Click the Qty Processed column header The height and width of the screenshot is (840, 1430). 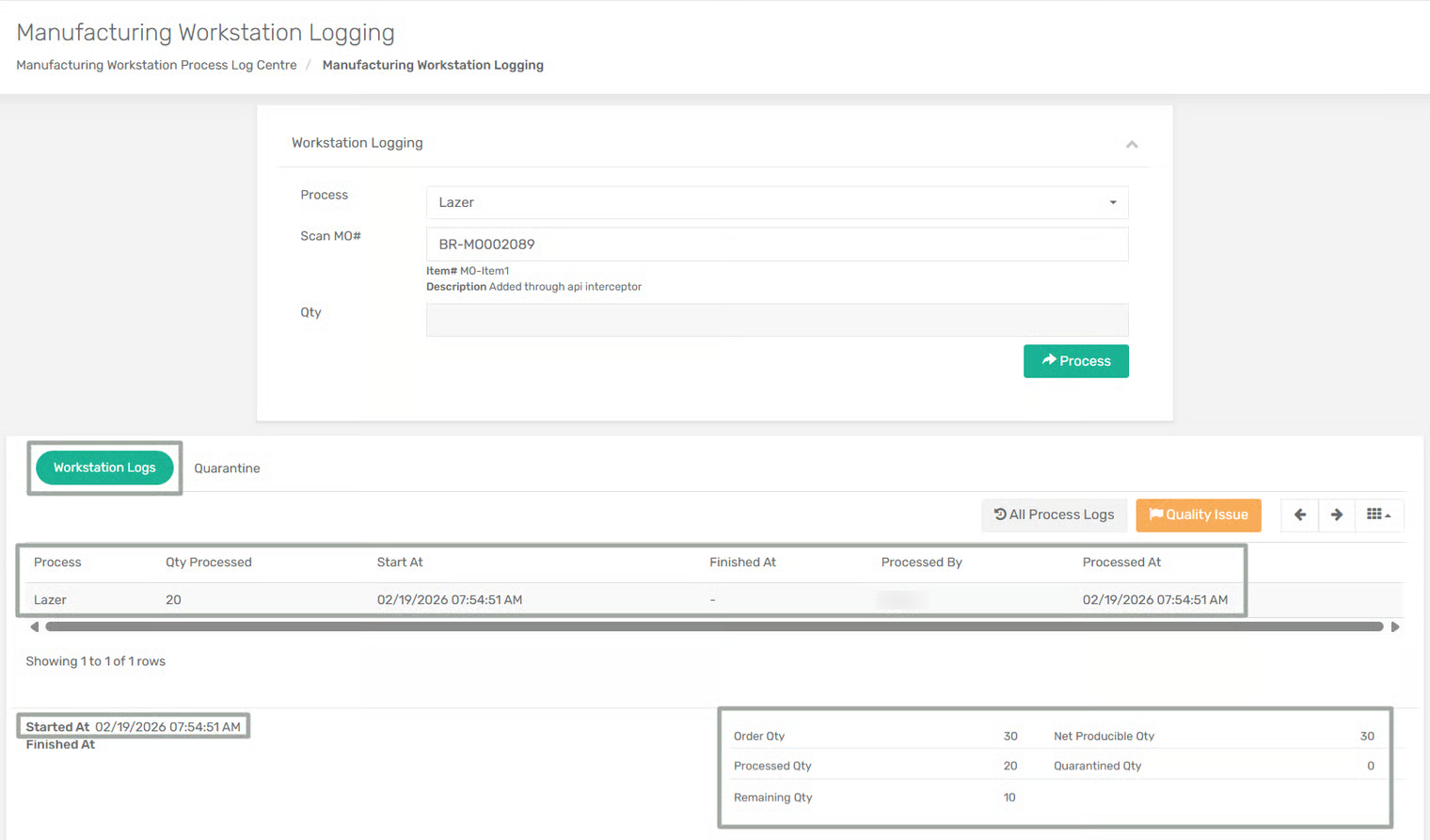pyautogui.click(x=209, y=563)
